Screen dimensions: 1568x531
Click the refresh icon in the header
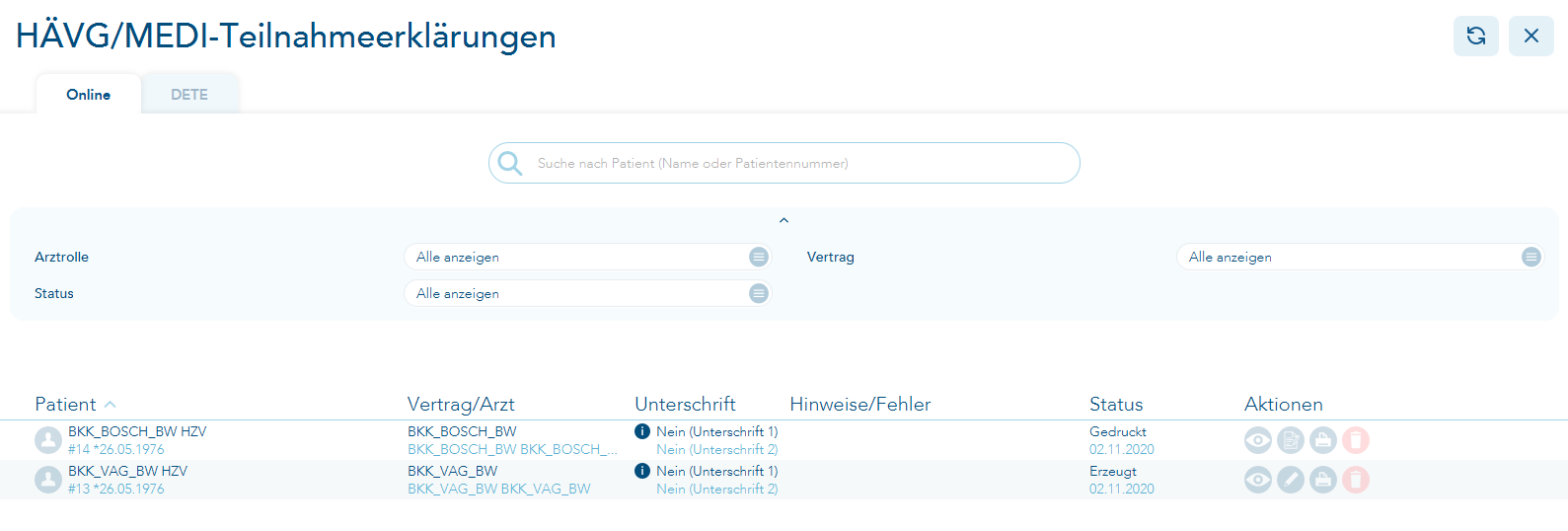1475,36
